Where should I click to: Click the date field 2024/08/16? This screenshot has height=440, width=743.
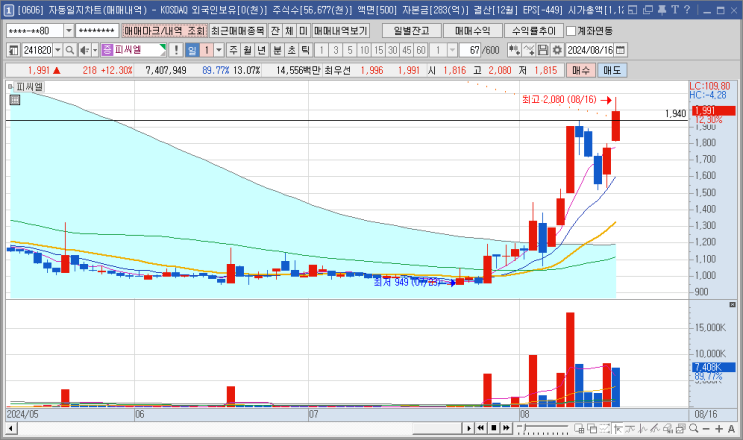point(589,50)
